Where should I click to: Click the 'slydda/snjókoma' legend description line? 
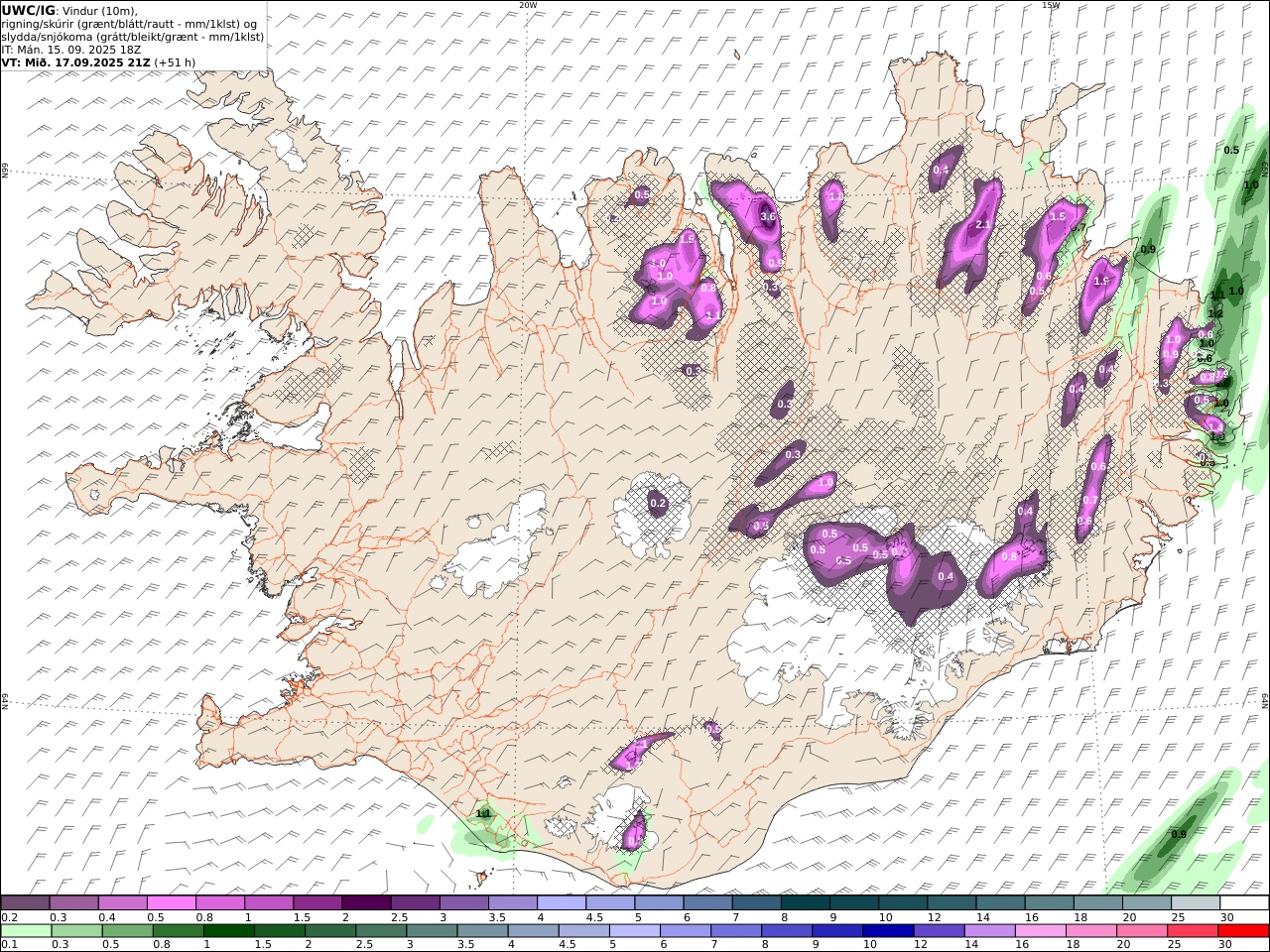pos(133,37)
